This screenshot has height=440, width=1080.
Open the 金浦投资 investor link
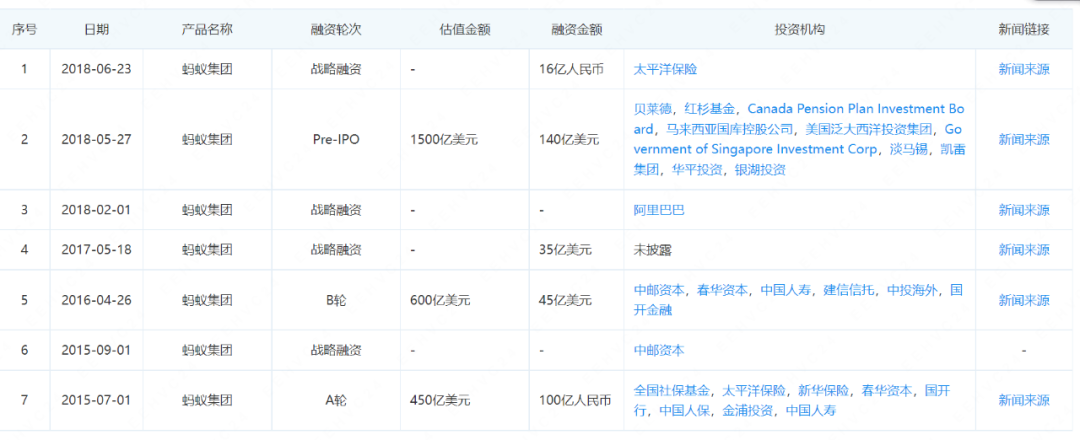(x=748, y=411)
